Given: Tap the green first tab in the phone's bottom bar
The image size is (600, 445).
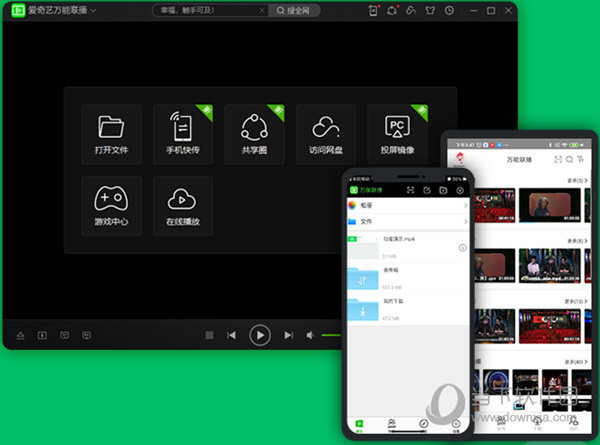Looking at the screenshot, I should [x=359, y=425].
